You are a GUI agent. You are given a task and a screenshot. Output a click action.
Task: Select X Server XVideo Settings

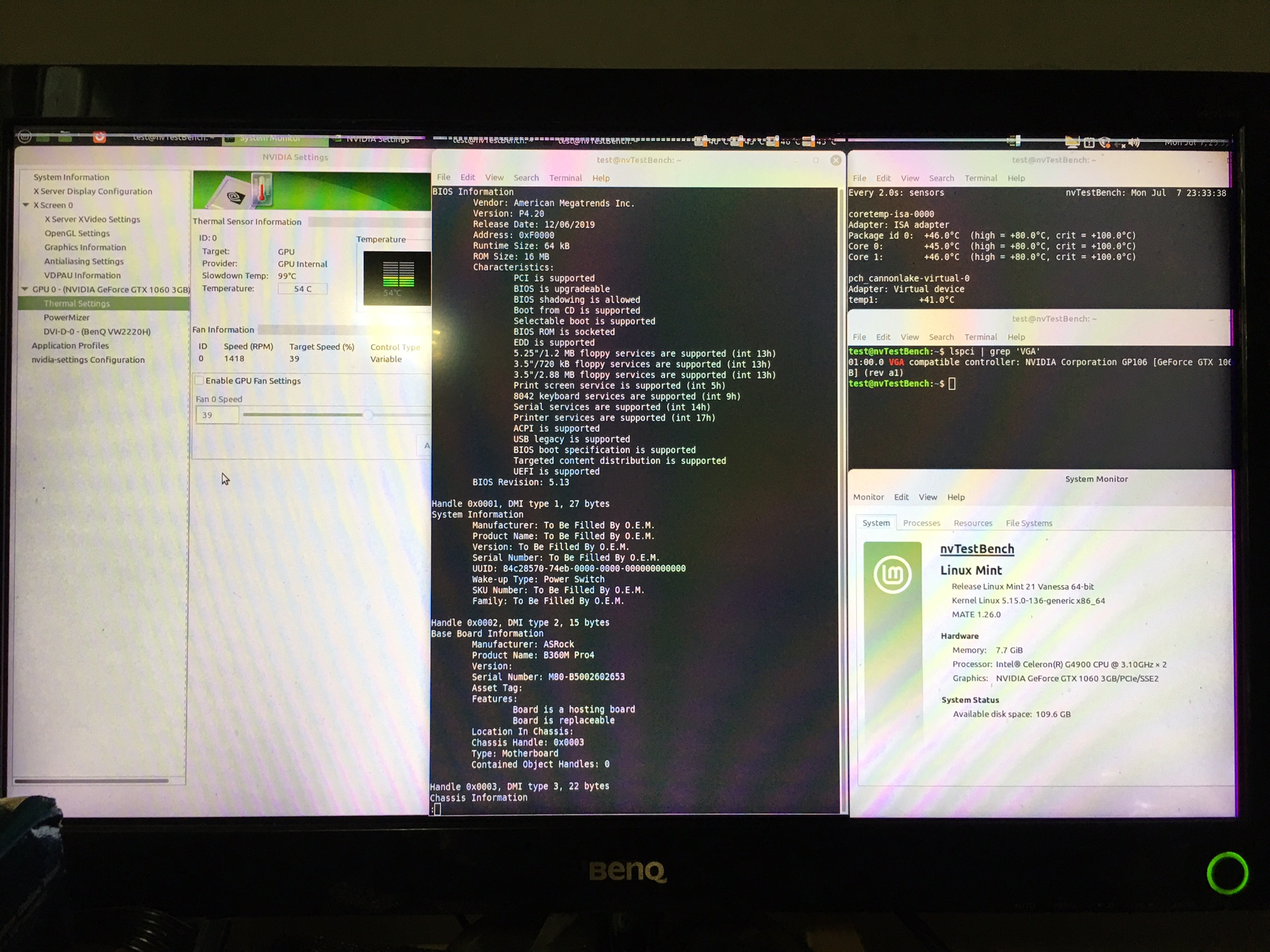tap(92, 219)
